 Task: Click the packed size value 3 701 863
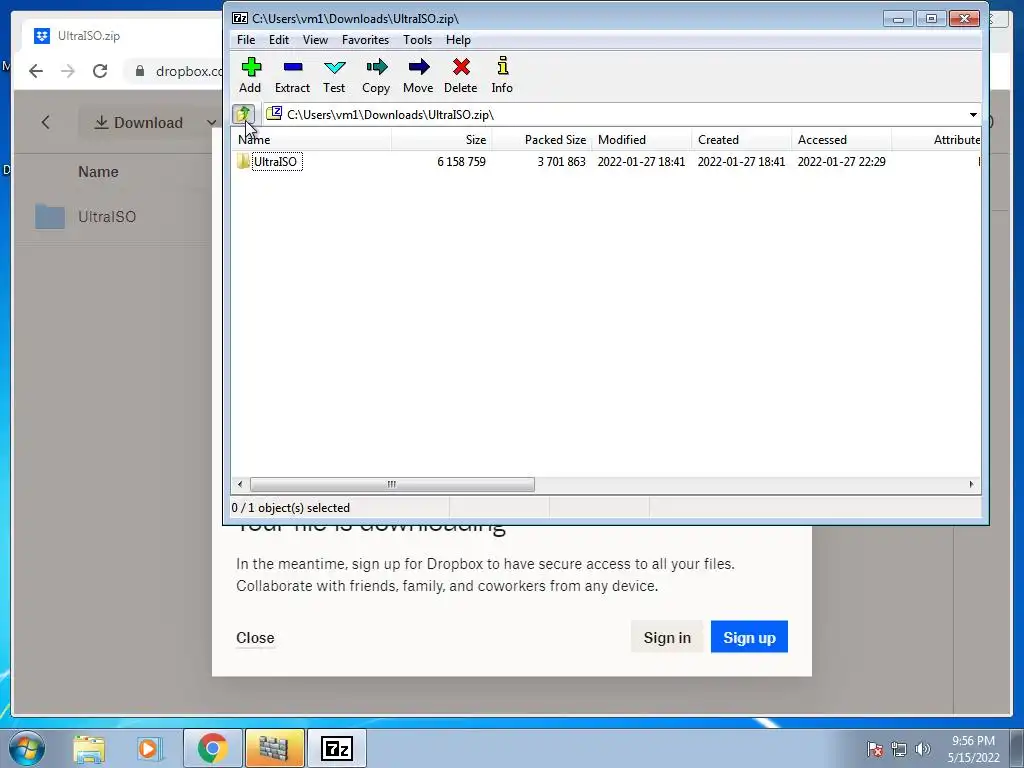pos(562,162)
